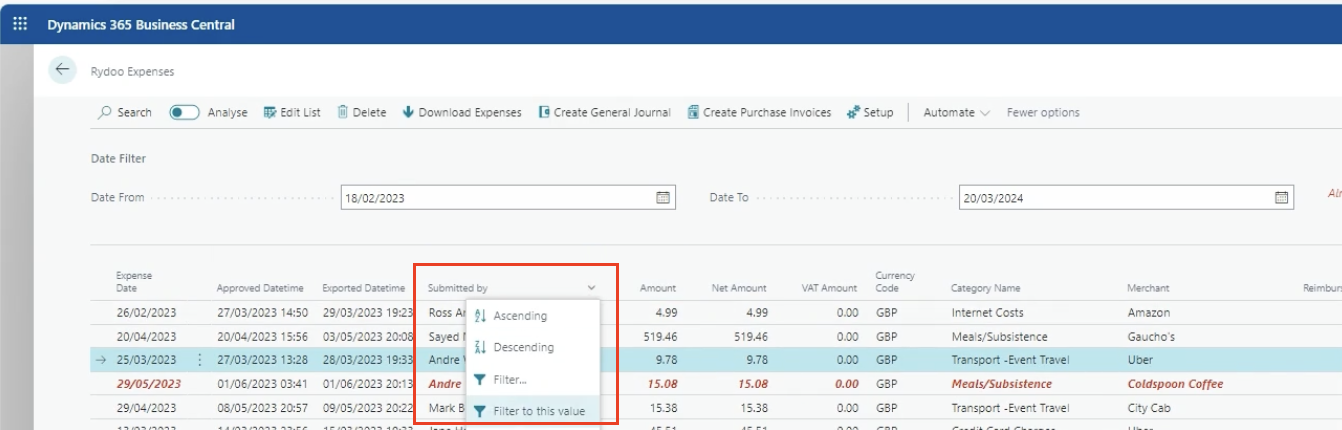
Task: Click the Category Name column header
Action: 985,288
